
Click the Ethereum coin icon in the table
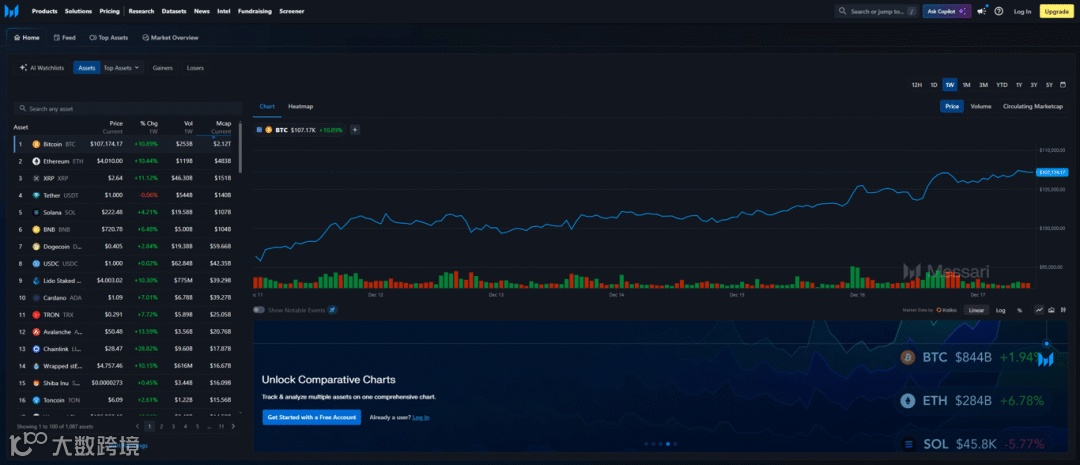[37, 161]
